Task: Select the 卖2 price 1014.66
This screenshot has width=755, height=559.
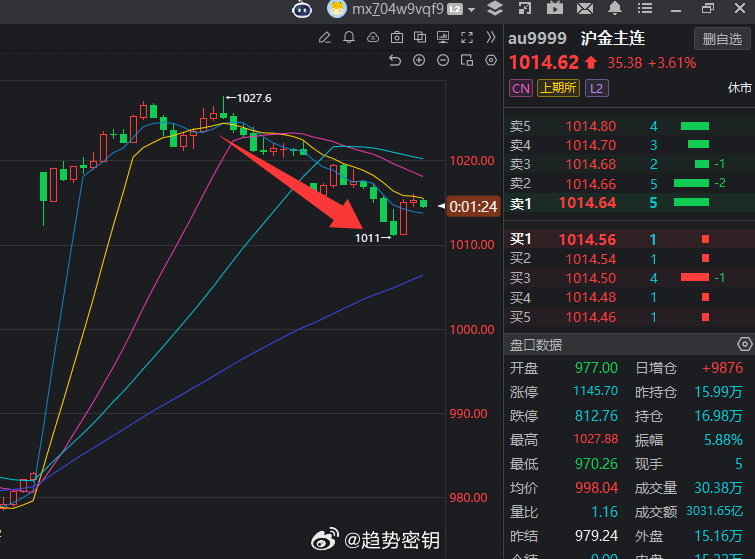Action: (591, 183)
